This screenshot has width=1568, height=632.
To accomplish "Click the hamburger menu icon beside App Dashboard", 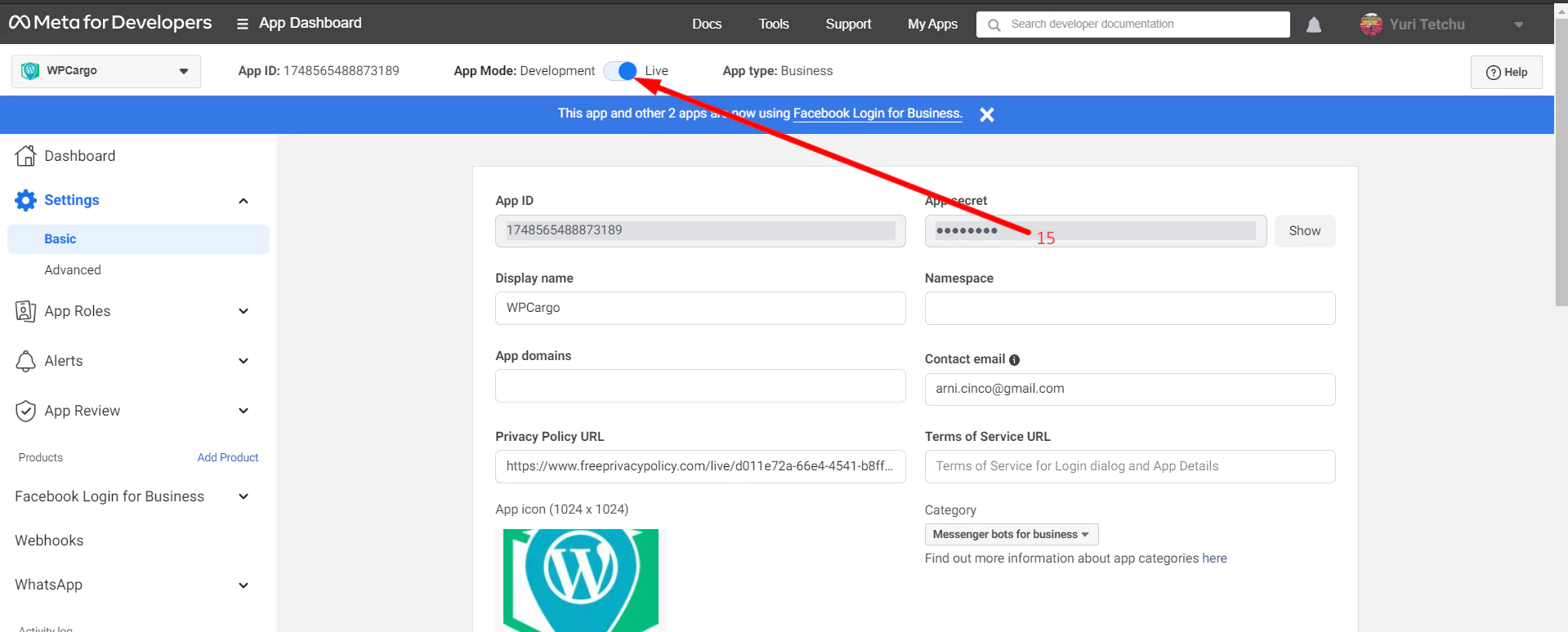I will [242, 24].
